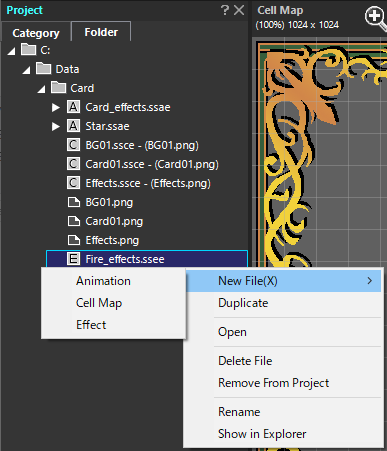
Task: Select Card01.png in the file tree
Action: pyautogui.click(x=114, y=221)
